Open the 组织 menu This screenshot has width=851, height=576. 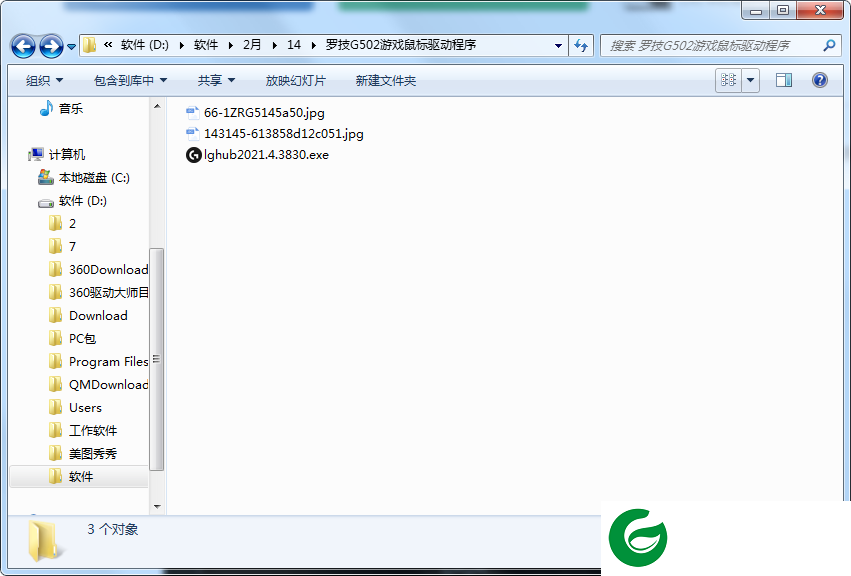coord(45,81)
